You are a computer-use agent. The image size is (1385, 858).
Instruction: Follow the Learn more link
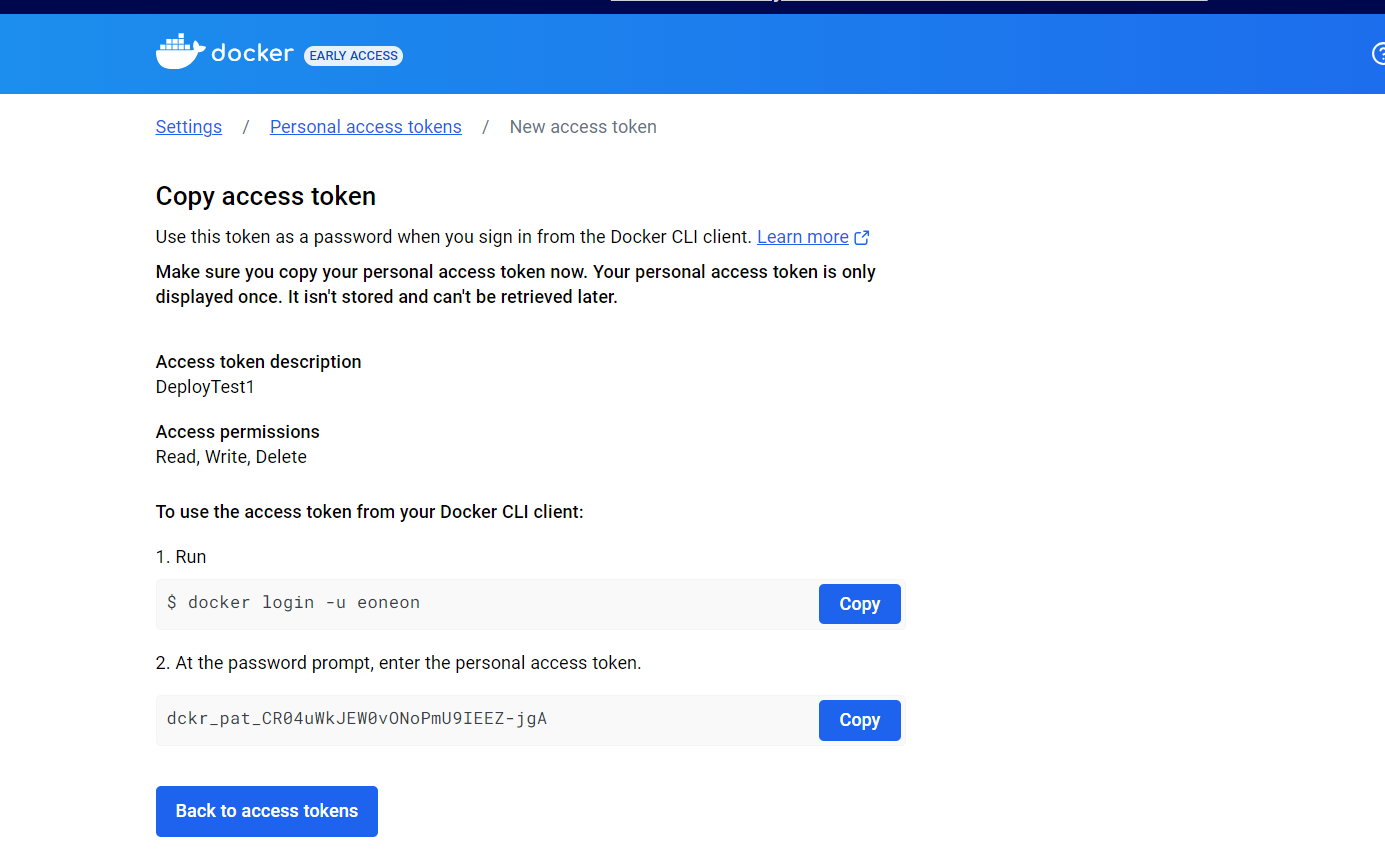click(x=803, y=237)
